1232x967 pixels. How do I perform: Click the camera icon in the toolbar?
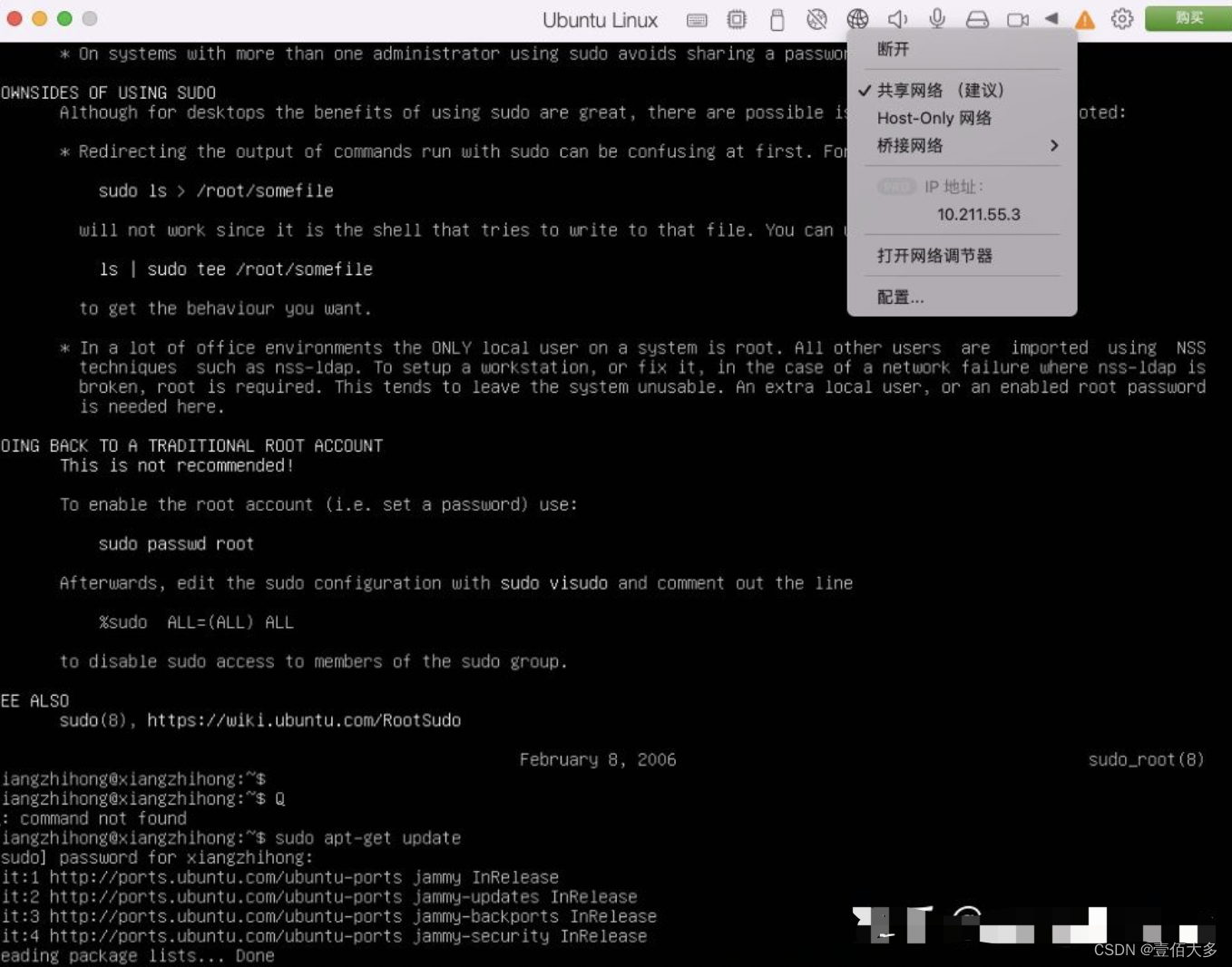(1018, 19)
